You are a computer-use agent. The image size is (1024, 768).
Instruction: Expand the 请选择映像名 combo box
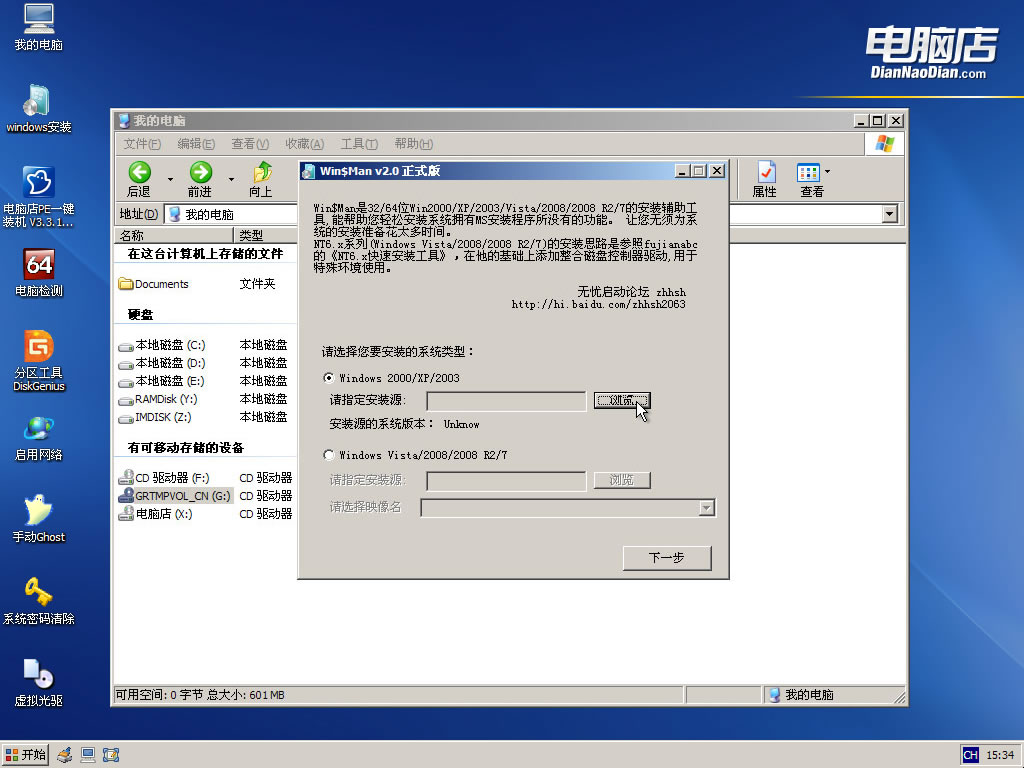[707, 507]
